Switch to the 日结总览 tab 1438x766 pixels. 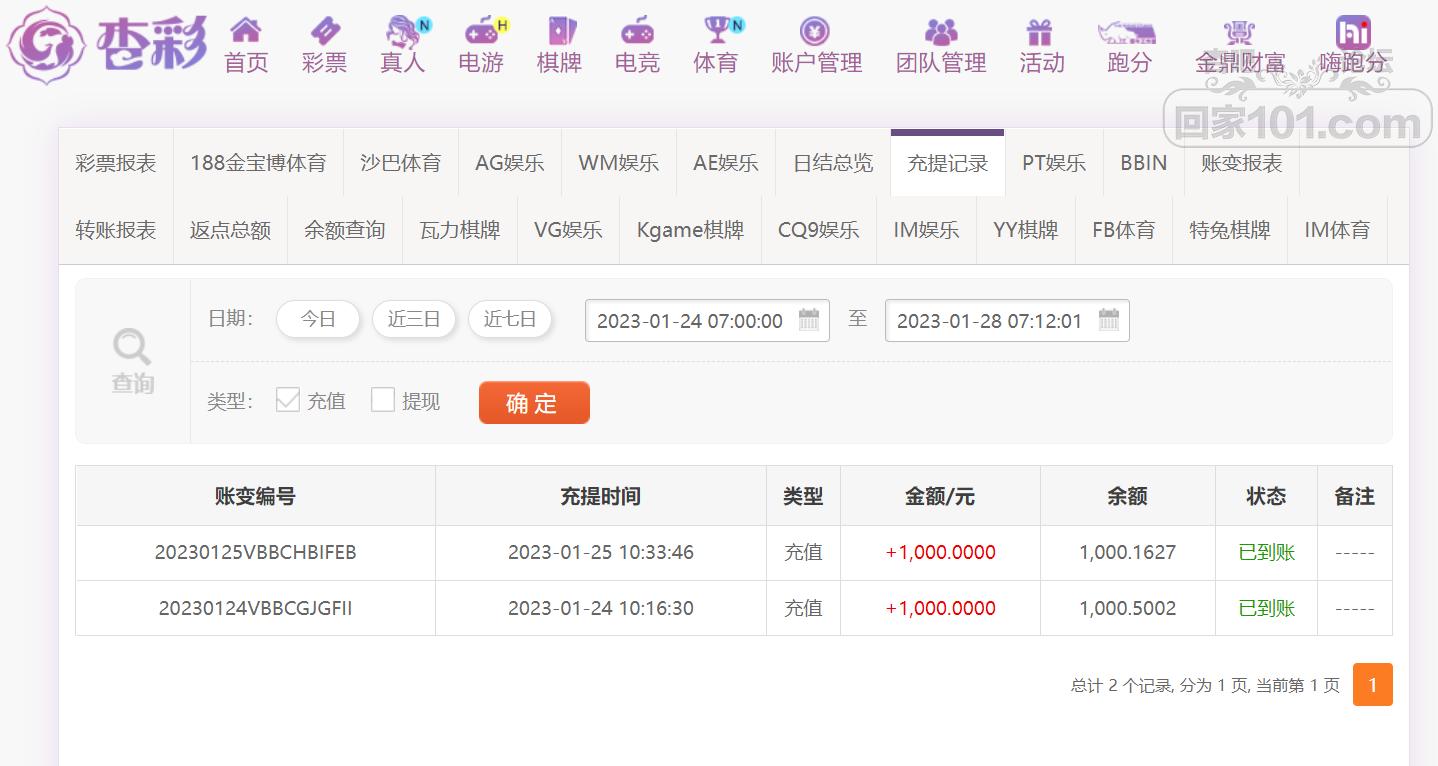click(x=833, y=163)
